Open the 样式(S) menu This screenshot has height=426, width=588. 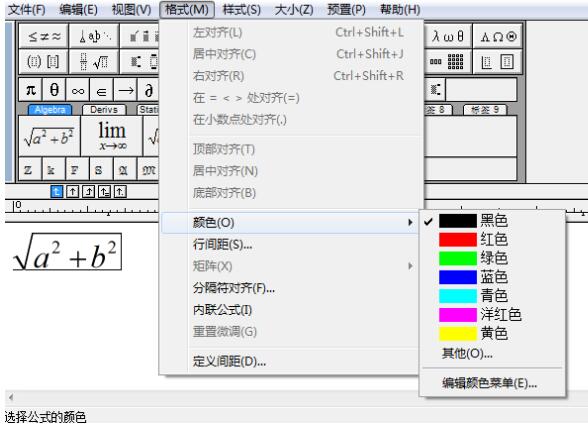242,9
